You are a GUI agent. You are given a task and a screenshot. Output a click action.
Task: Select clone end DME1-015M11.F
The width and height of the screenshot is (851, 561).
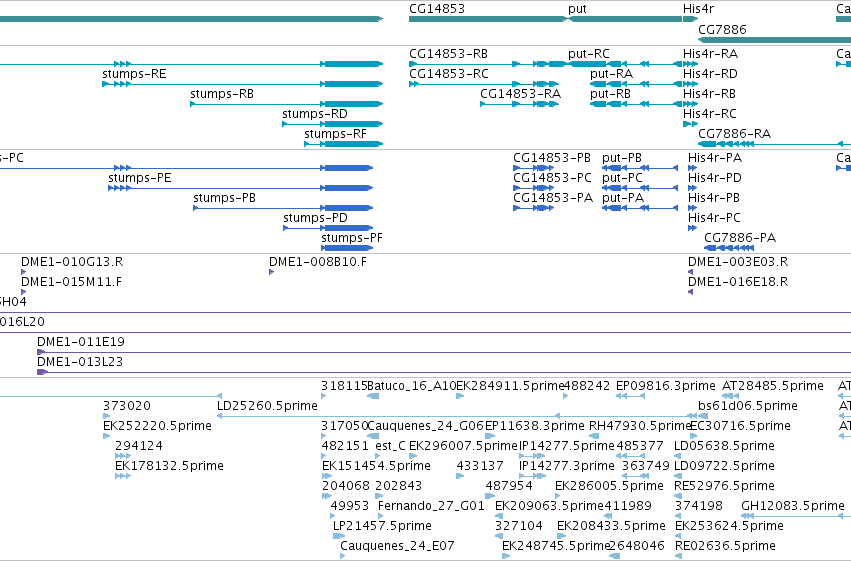click(x=23, y=292)
